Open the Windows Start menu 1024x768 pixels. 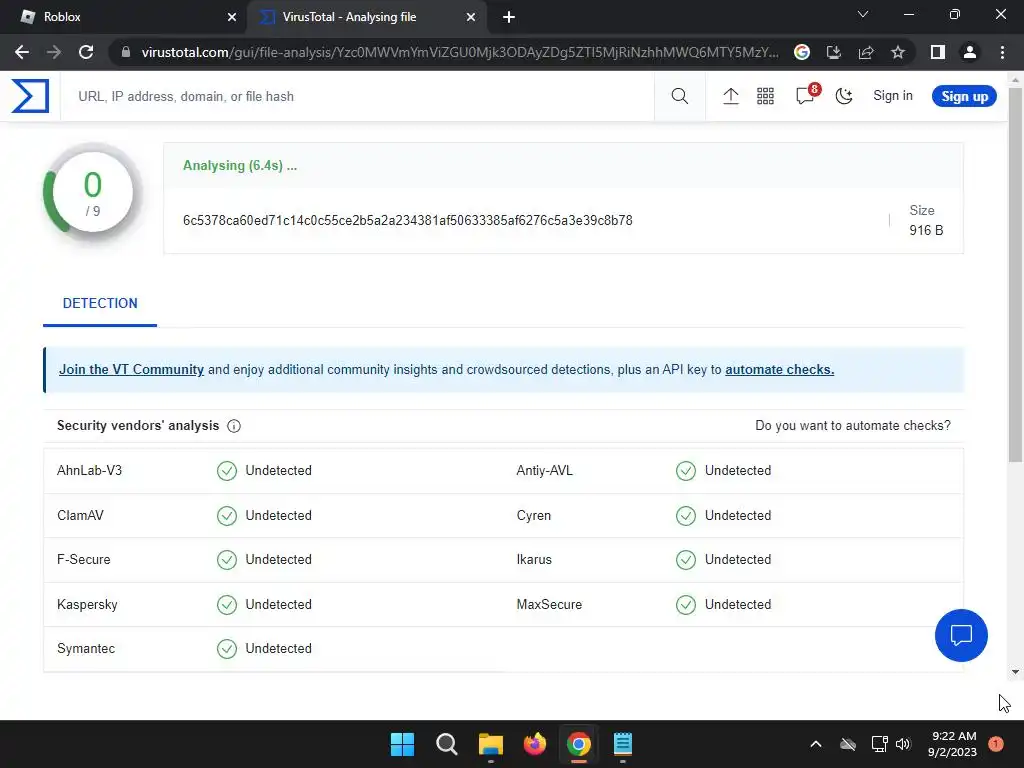pyautogui.click(x=402, y=744)
